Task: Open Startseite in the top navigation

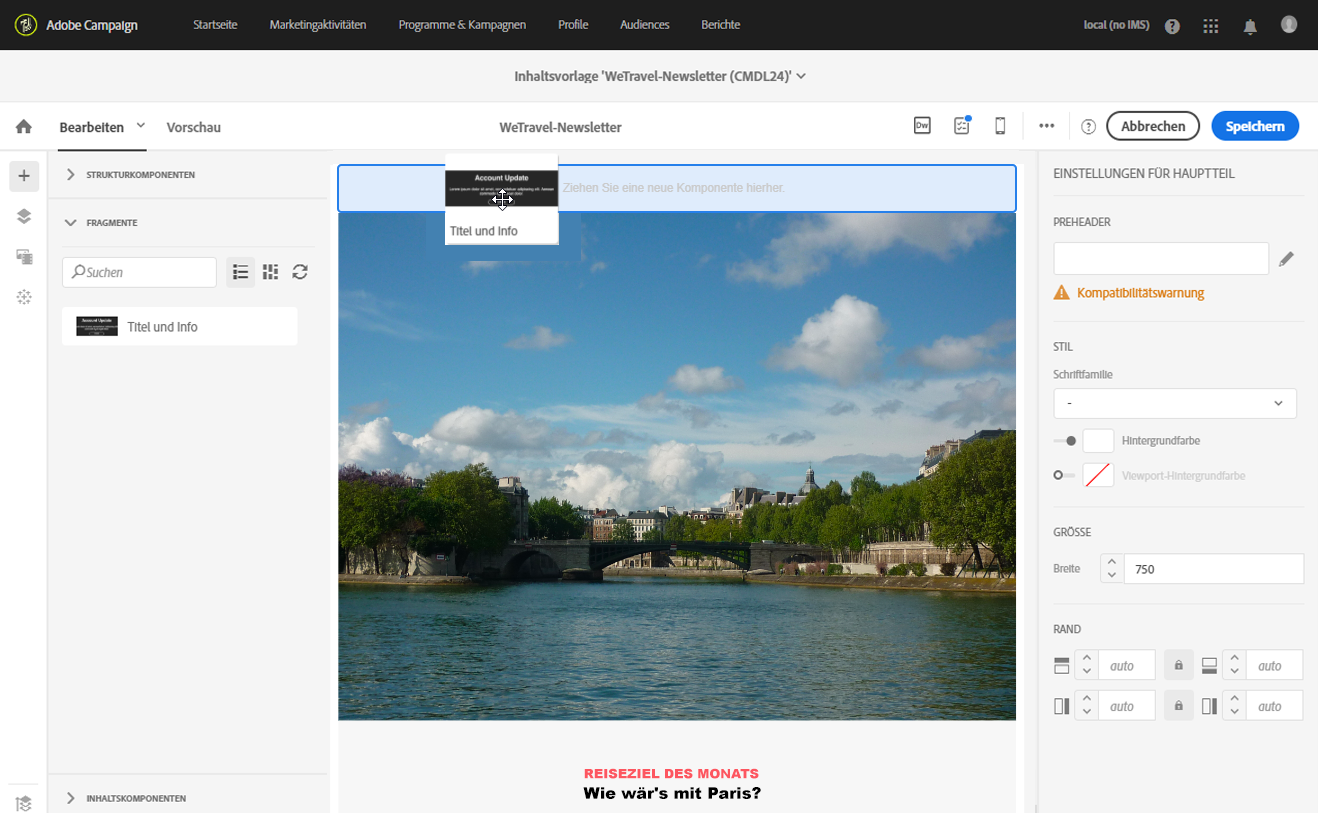Action: 215,25
